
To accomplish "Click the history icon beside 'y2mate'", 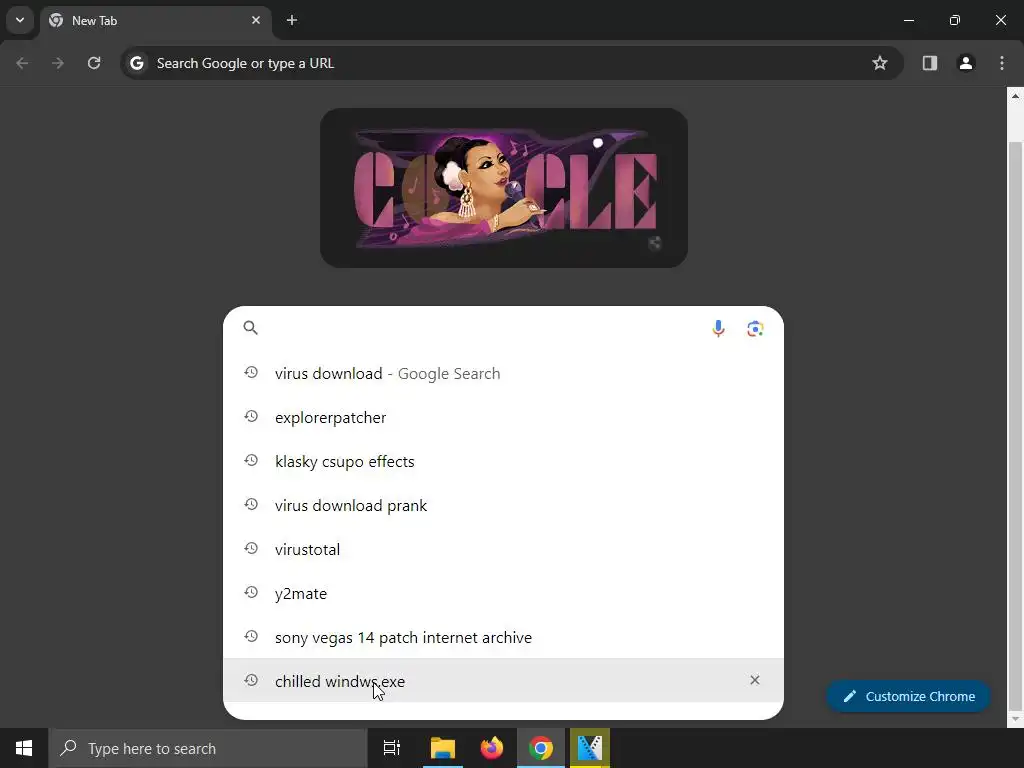I will pyautogui.click(x=251, y=592).
